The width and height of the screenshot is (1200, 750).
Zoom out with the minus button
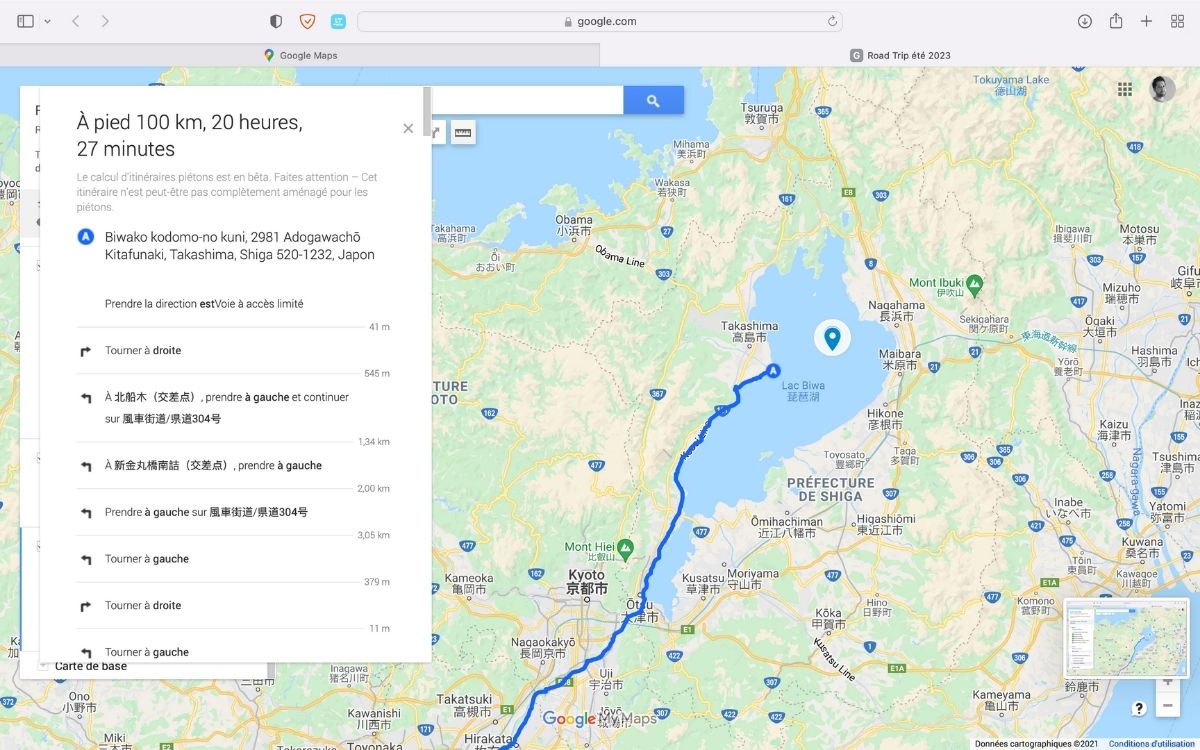pyautogui.click(x=1167, y=706)
